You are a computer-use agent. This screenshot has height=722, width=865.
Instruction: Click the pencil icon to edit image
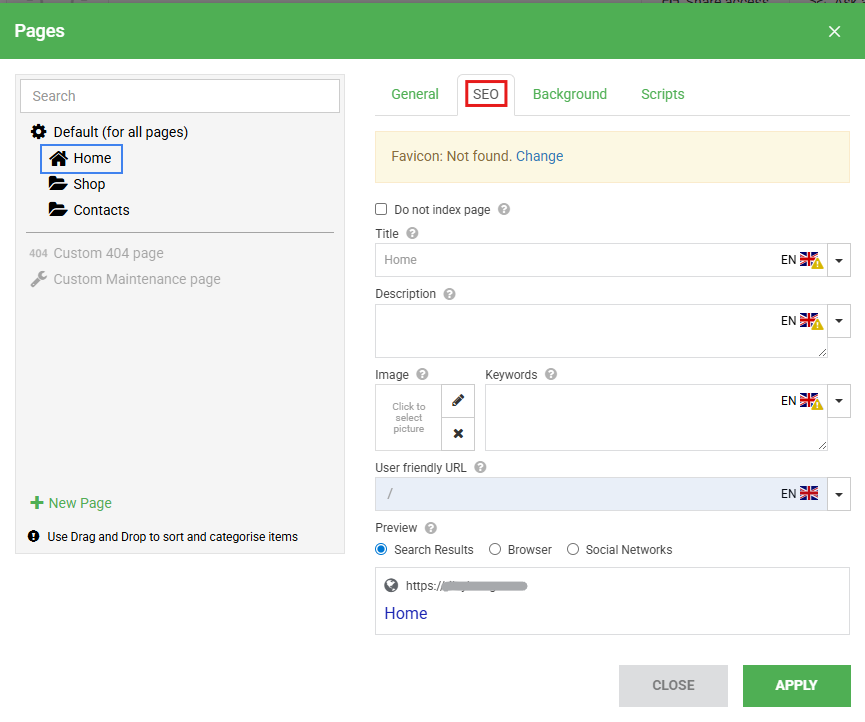458,400
